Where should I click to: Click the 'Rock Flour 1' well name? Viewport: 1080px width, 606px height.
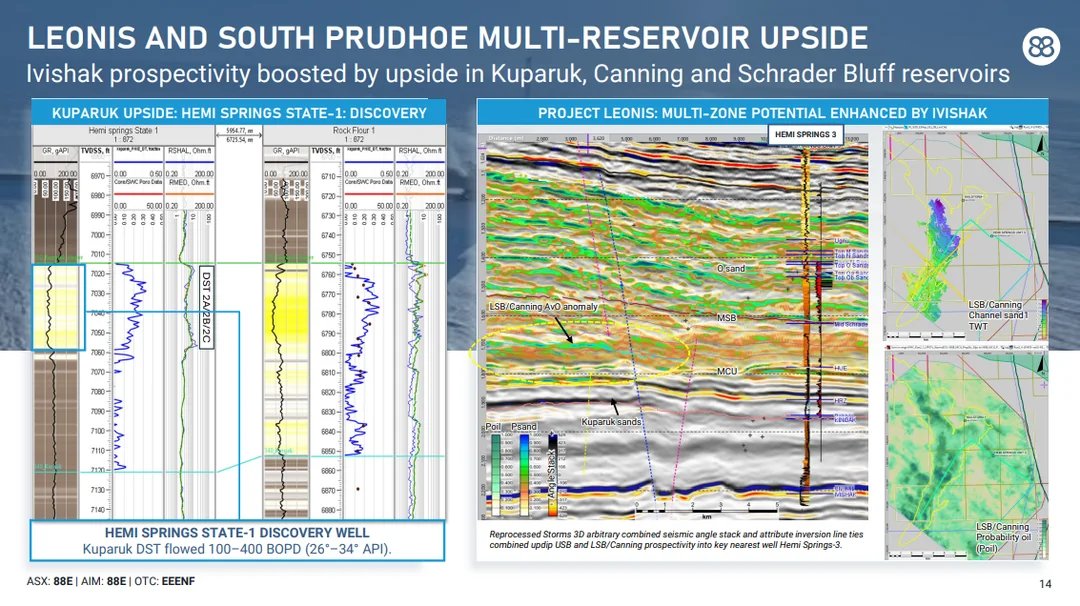pyautogui.click(x=354, y=130)
